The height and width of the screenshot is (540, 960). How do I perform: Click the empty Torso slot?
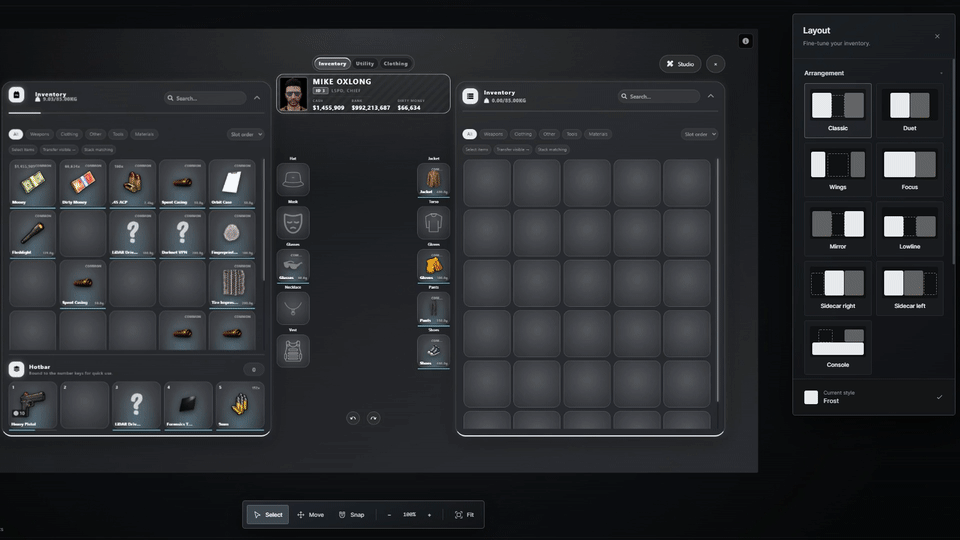[x=433, y=222]
